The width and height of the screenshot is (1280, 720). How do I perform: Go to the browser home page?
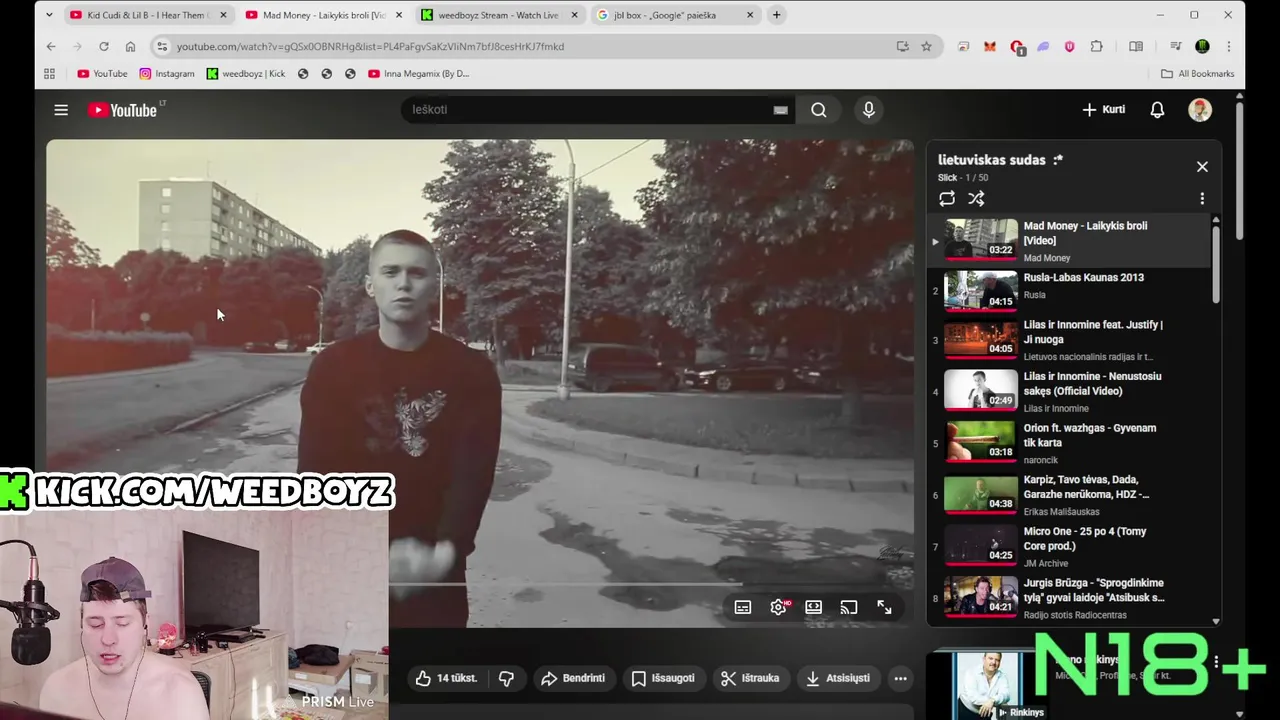(130, 46)
